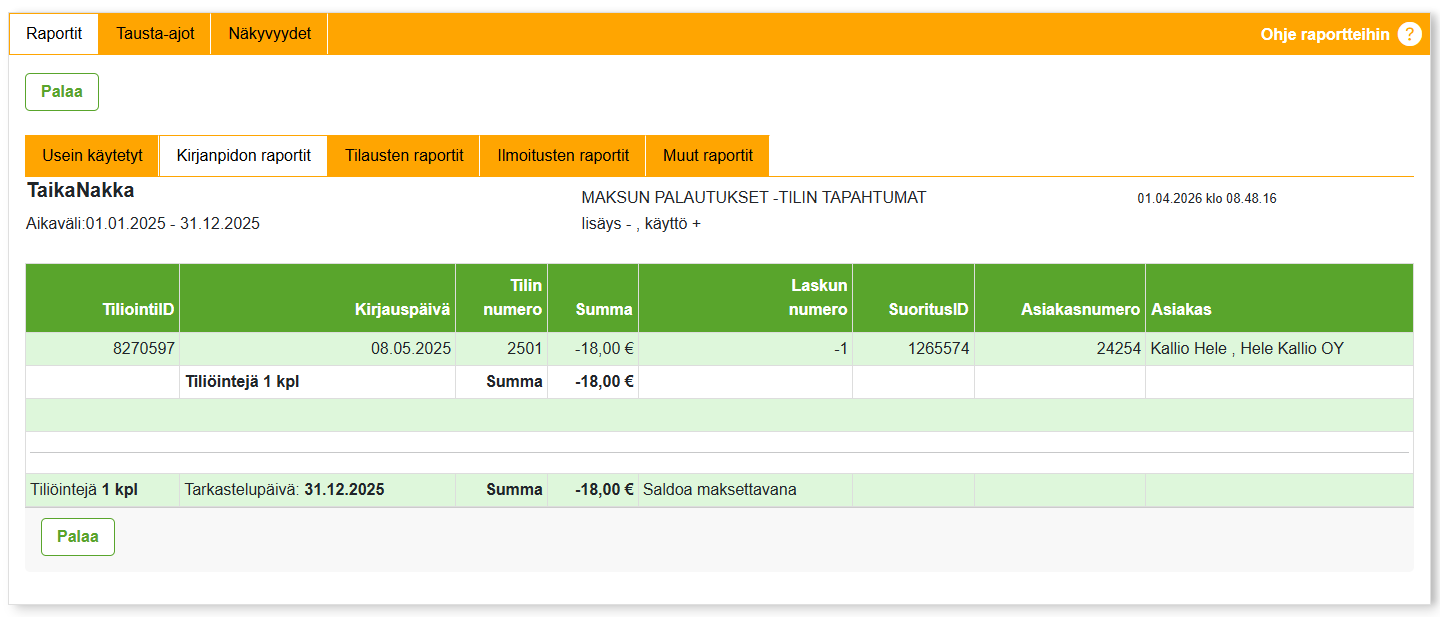Switch to the Muut raportit tab

[707, 156]
